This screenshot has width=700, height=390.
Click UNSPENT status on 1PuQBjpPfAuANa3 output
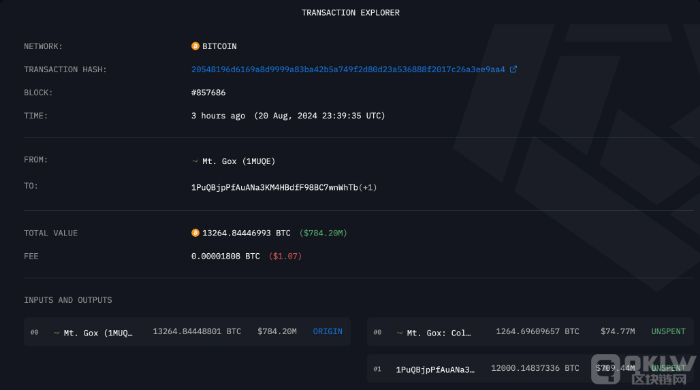668,368
